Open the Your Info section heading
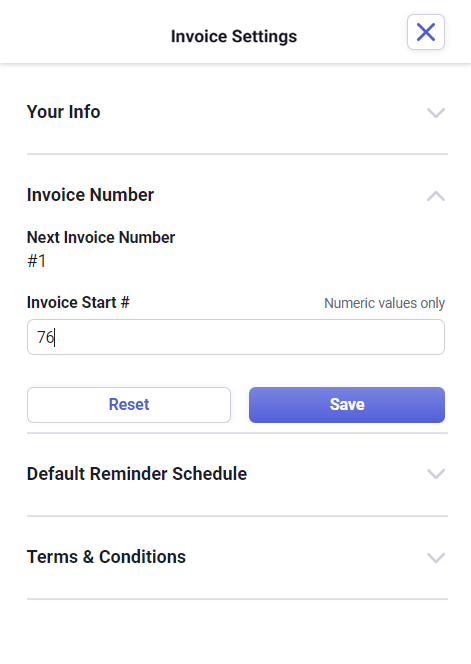 click(64, 112)
